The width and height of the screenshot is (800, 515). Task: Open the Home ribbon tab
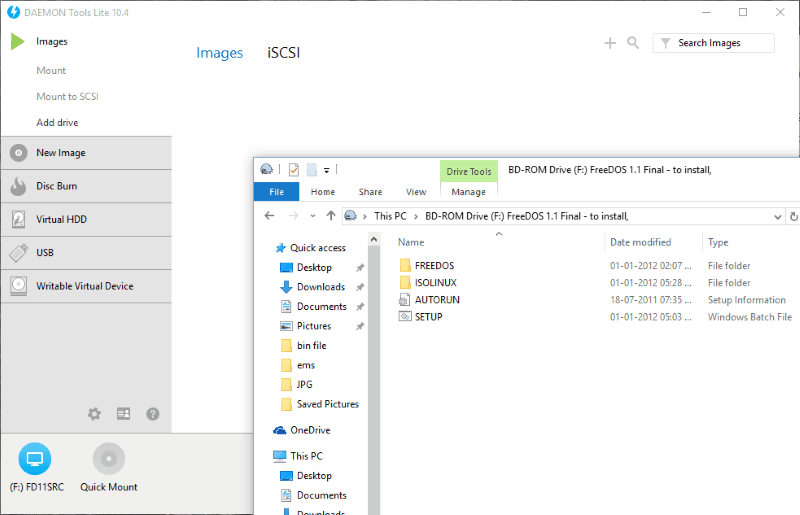pyautogui.click(x=323, y=192)
